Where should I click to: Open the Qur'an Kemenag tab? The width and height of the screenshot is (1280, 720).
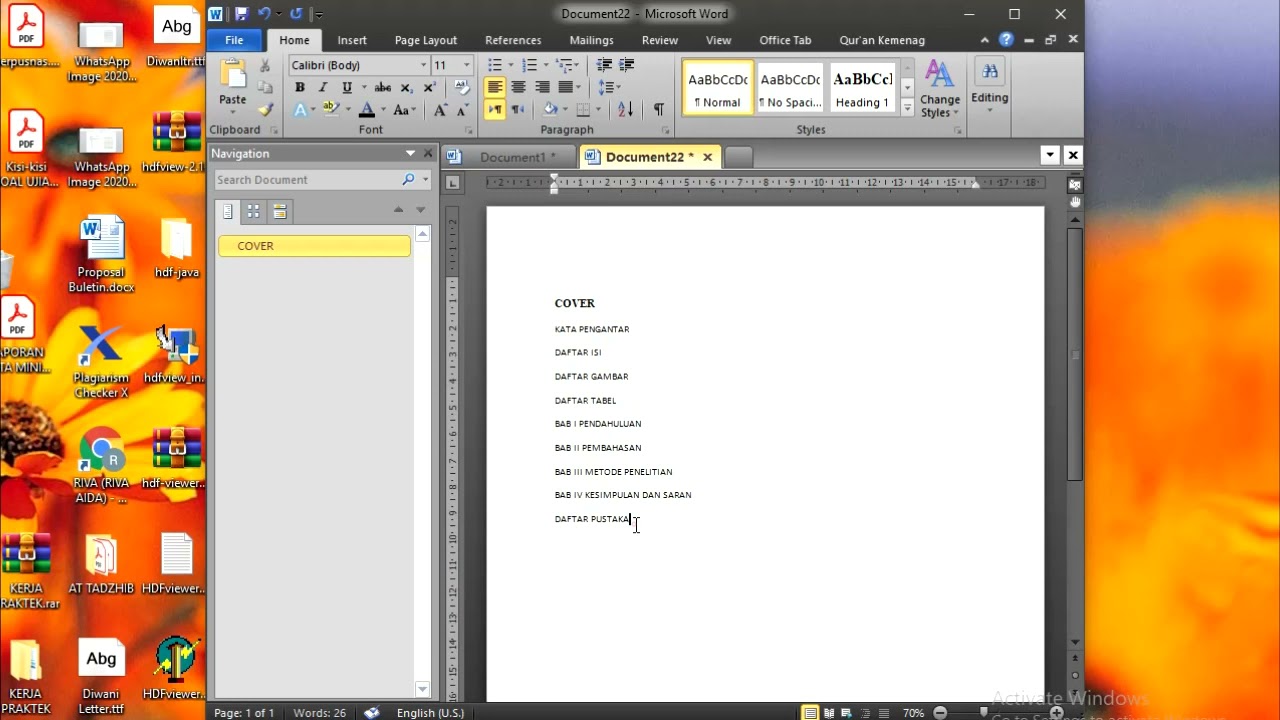[x=882, y=40]
